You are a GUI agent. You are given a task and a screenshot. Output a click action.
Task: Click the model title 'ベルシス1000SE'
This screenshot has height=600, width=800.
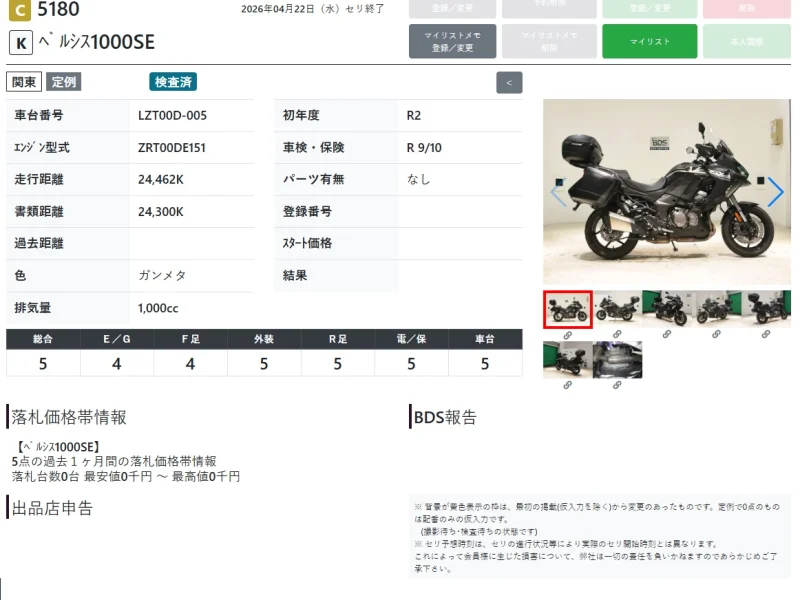pos(96,42)
